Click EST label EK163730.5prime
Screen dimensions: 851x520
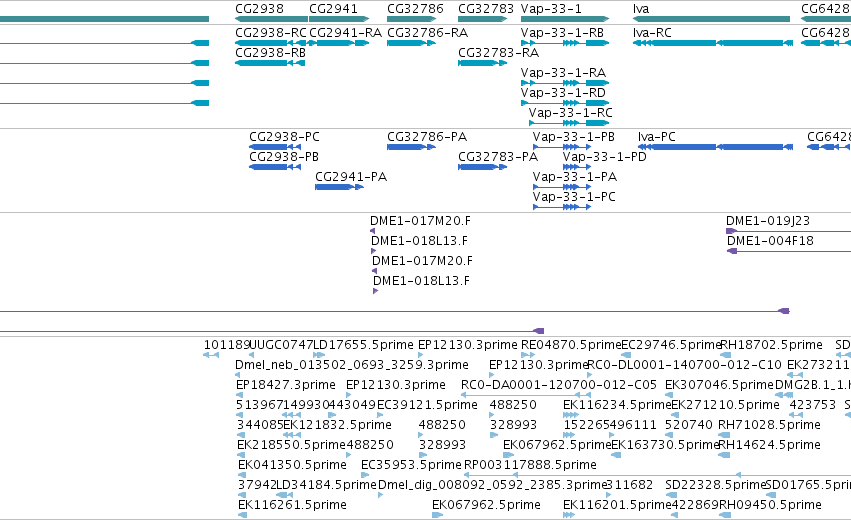665,445
